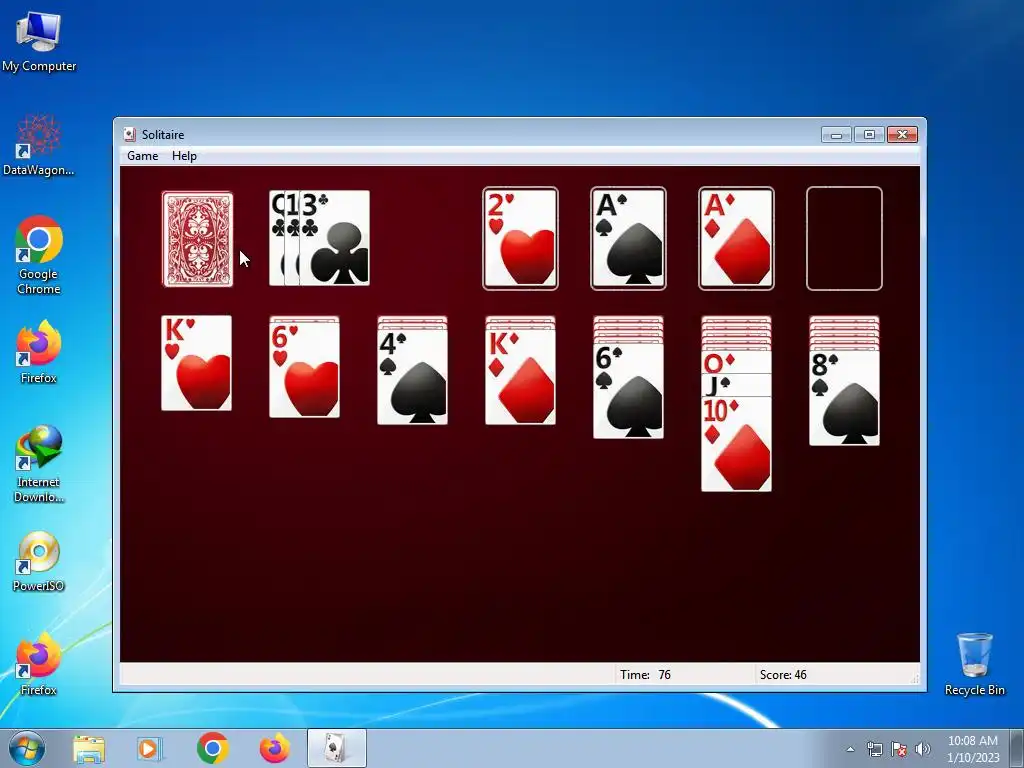Image resolution: width=1024 pixels, height=768 pixels.
Task: Select the 4 of spades tableau card
Action: pos(412,377)
